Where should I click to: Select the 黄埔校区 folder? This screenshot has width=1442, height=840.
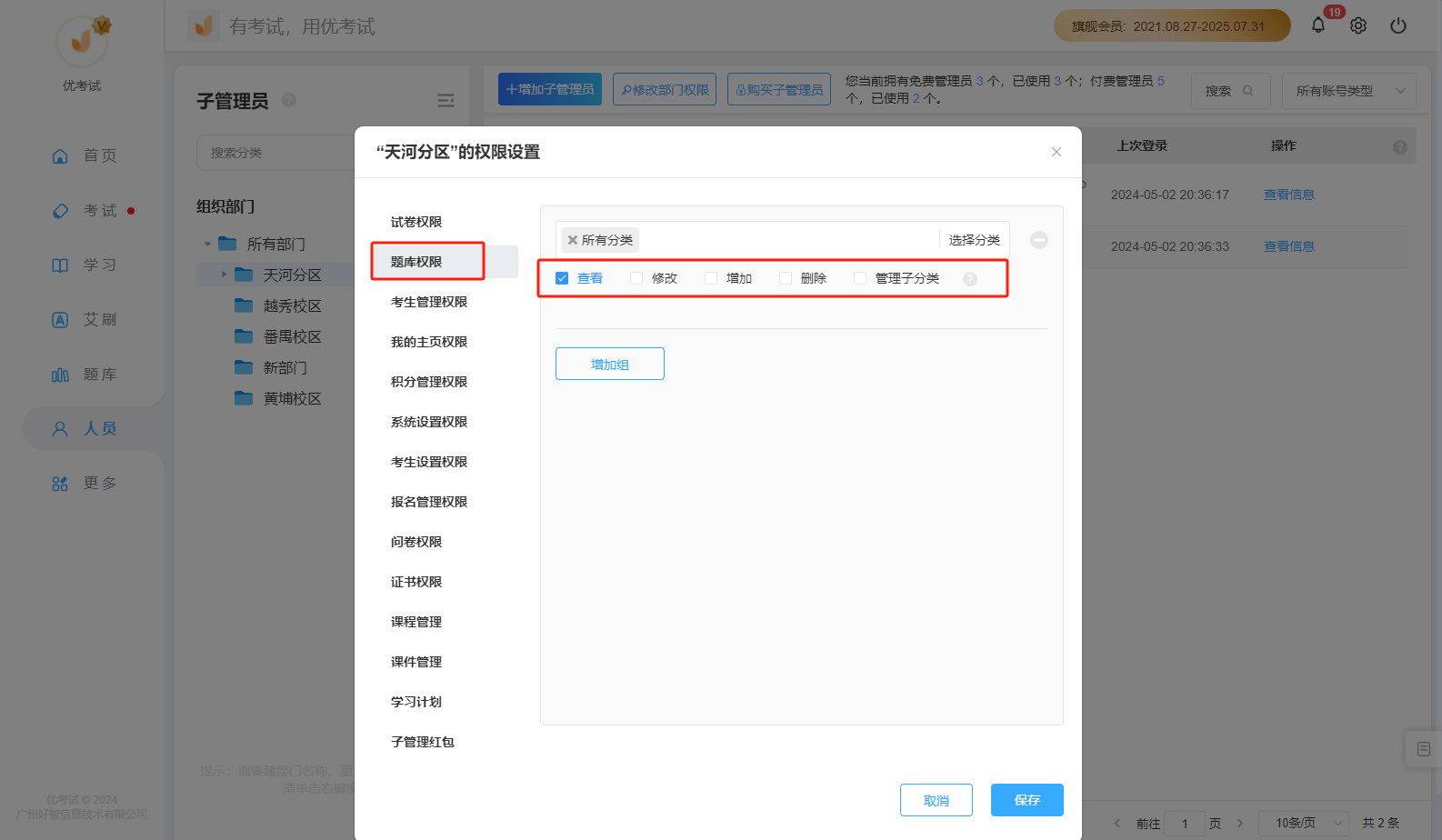(x=278, y=398)
